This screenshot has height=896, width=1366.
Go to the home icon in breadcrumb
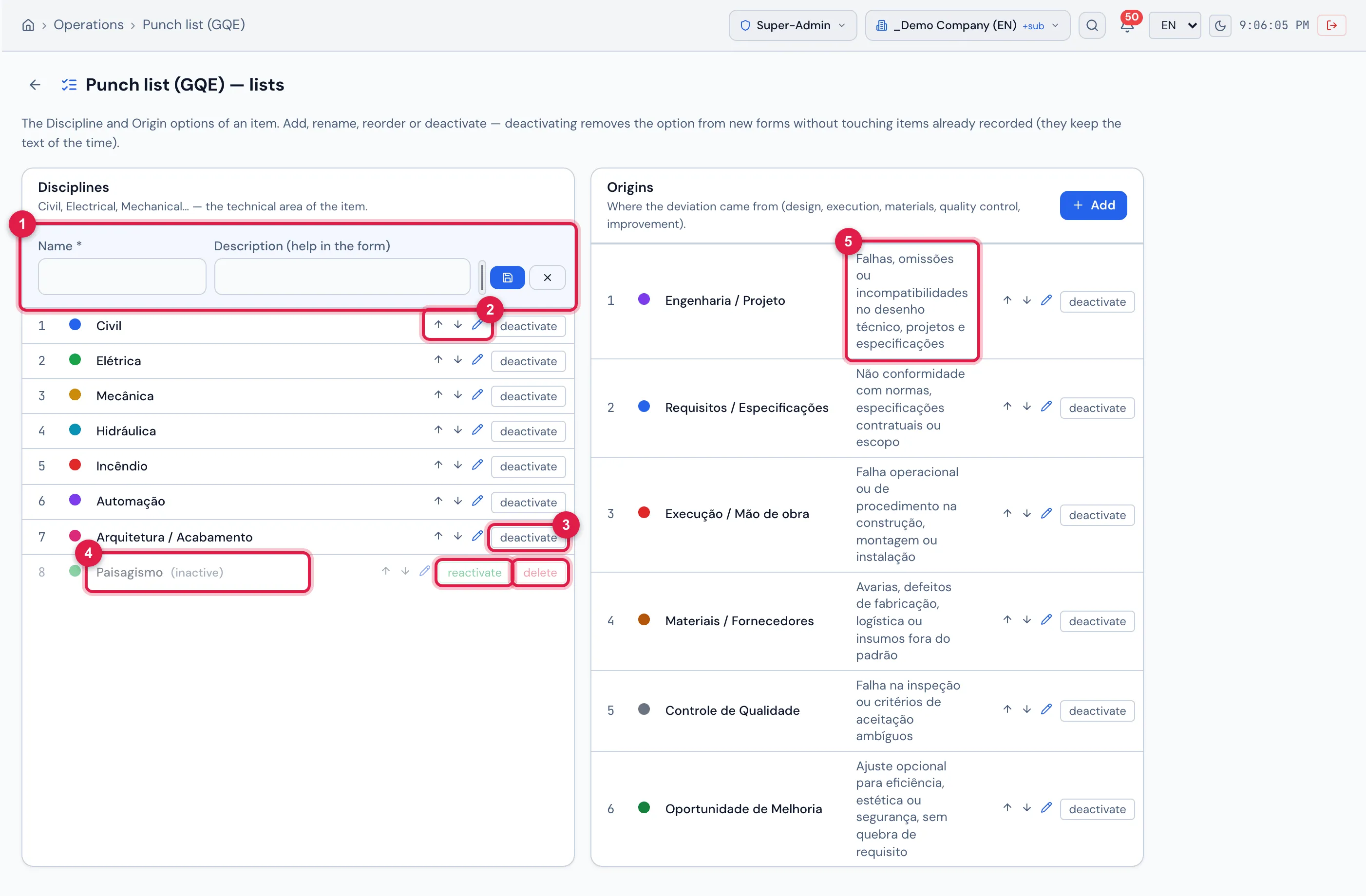pyautogui.click(x=28, y=25)
